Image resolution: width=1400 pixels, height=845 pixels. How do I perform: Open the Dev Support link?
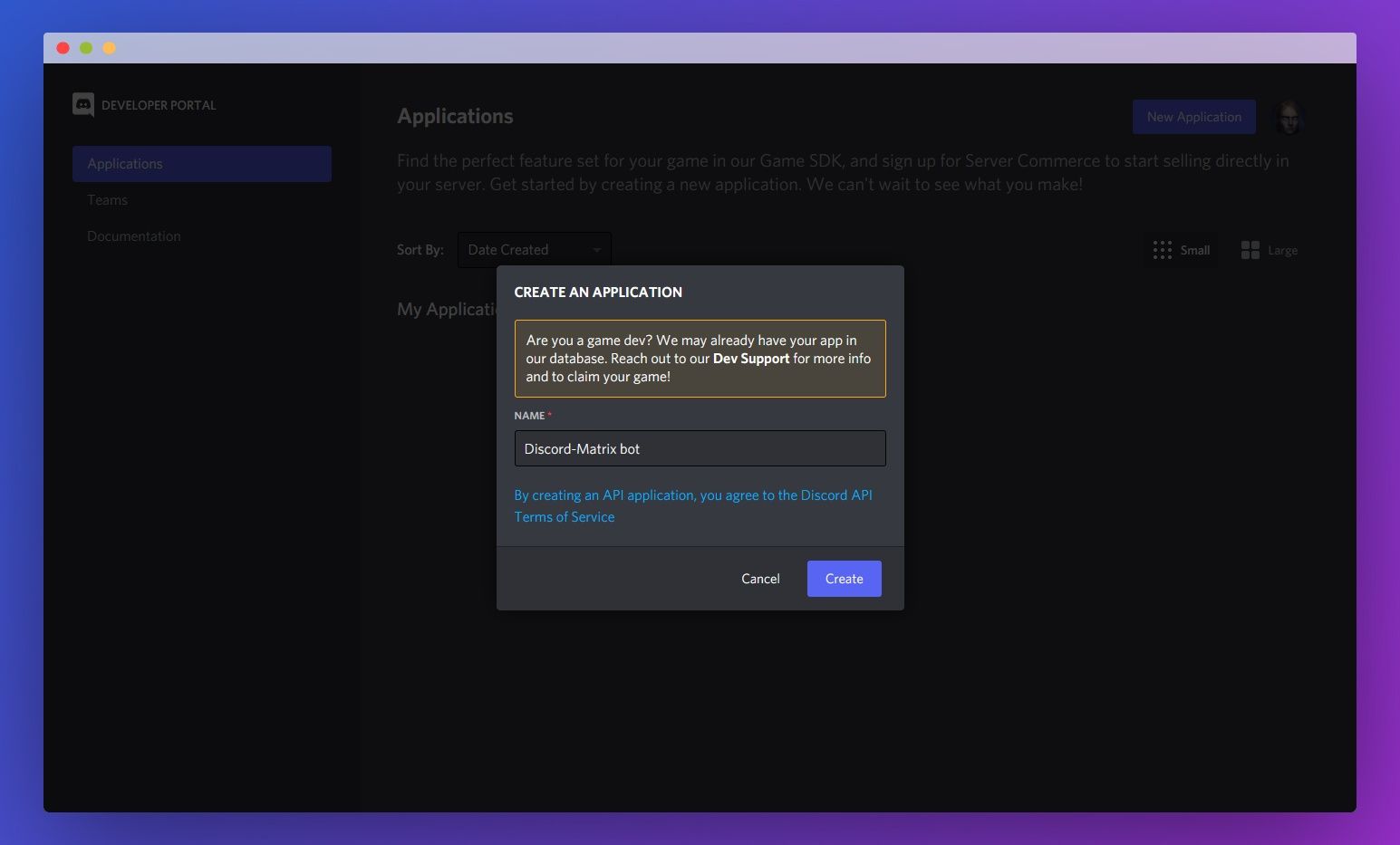click(x=751, y=359)
